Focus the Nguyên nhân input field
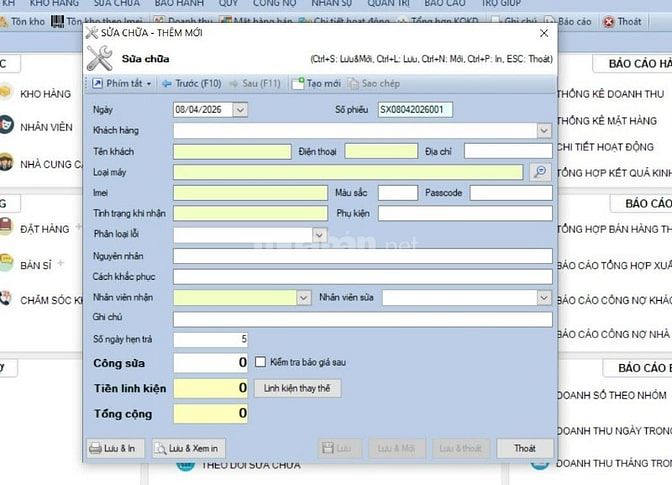Image resolution: width=672 pixels, height=485 pixels. (x=363, y=256)
